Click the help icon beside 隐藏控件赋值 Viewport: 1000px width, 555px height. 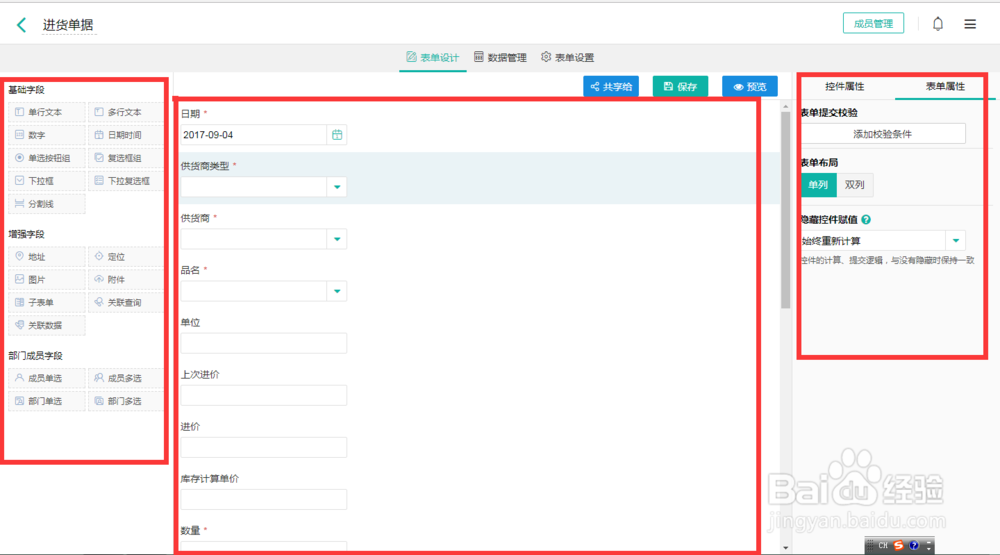tap(866, 219)
